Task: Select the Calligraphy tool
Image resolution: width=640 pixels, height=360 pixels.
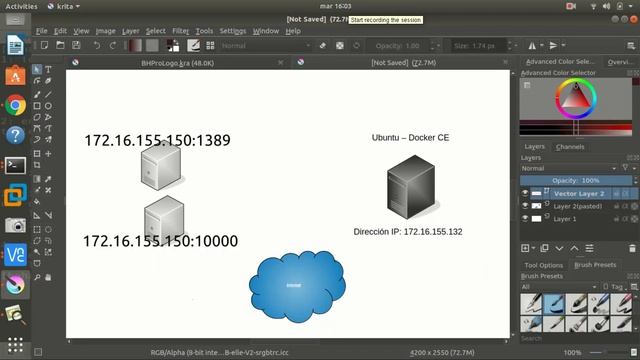Action: (48, 81)
